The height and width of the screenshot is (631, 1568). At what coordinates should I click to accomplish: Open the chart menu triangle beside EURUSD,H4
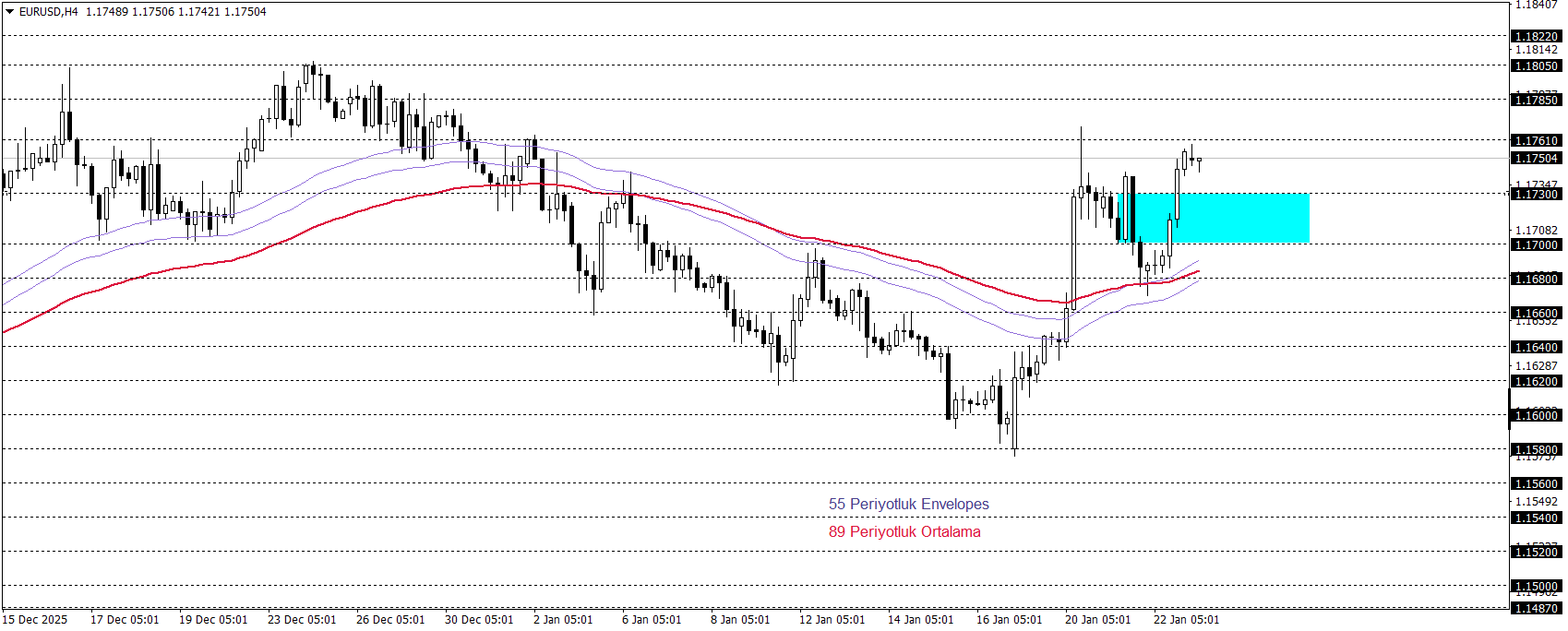[9, 12]
